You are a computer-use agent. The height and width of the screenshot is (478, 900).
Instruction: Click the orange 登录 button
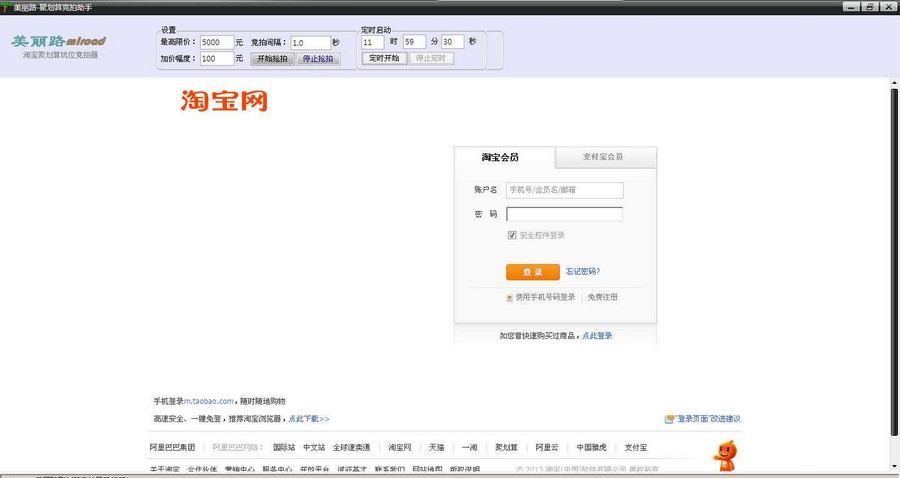[532, 272]
